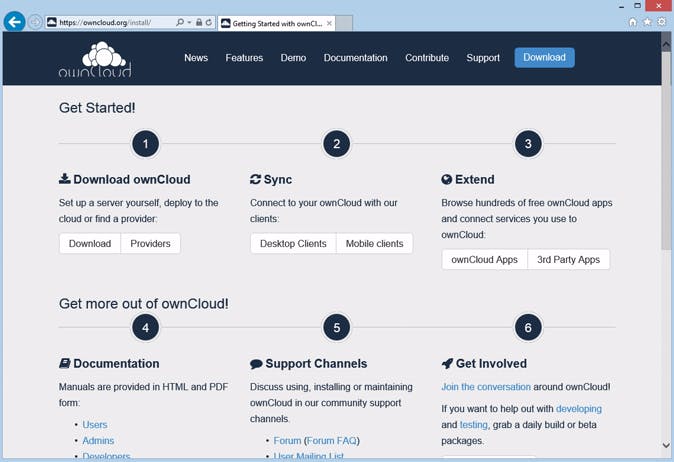Click the ownCloud Apps button
674x462 pixels.
click(484, 260)
